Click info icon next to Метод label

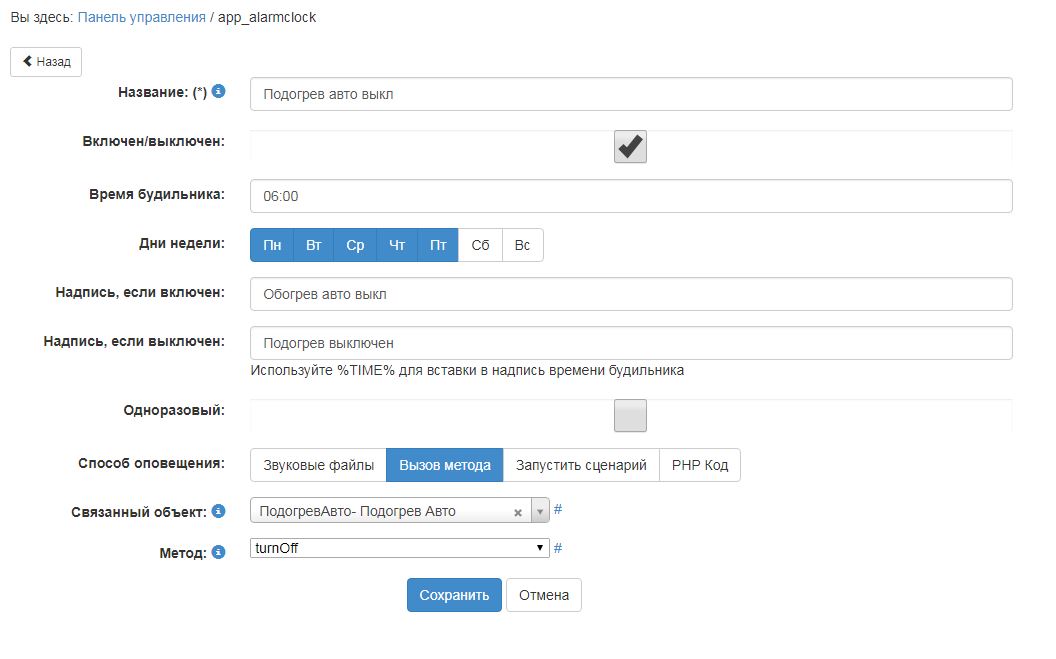click(218, 551)
